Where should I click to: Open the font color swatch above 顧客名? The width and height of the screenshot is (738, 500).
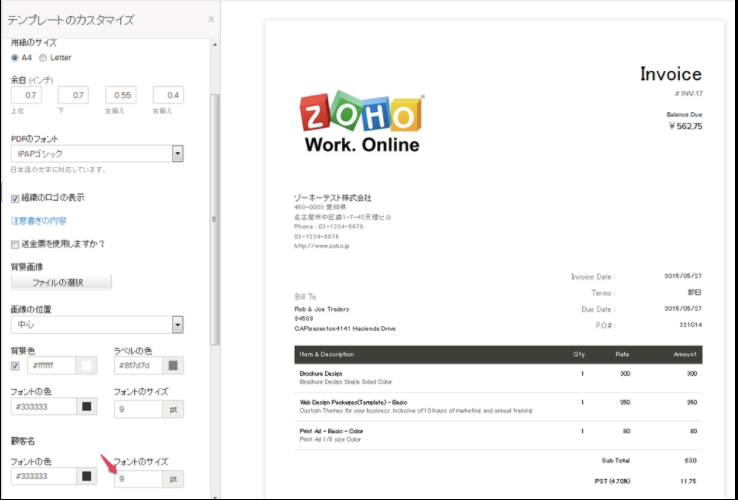click(x=87, y=406)
